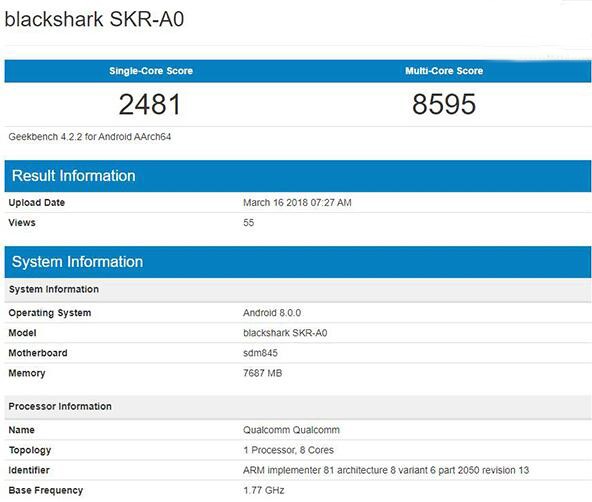Click the Views count 55
The width and height of the screenshot is (592, 502).
[248, 223]
